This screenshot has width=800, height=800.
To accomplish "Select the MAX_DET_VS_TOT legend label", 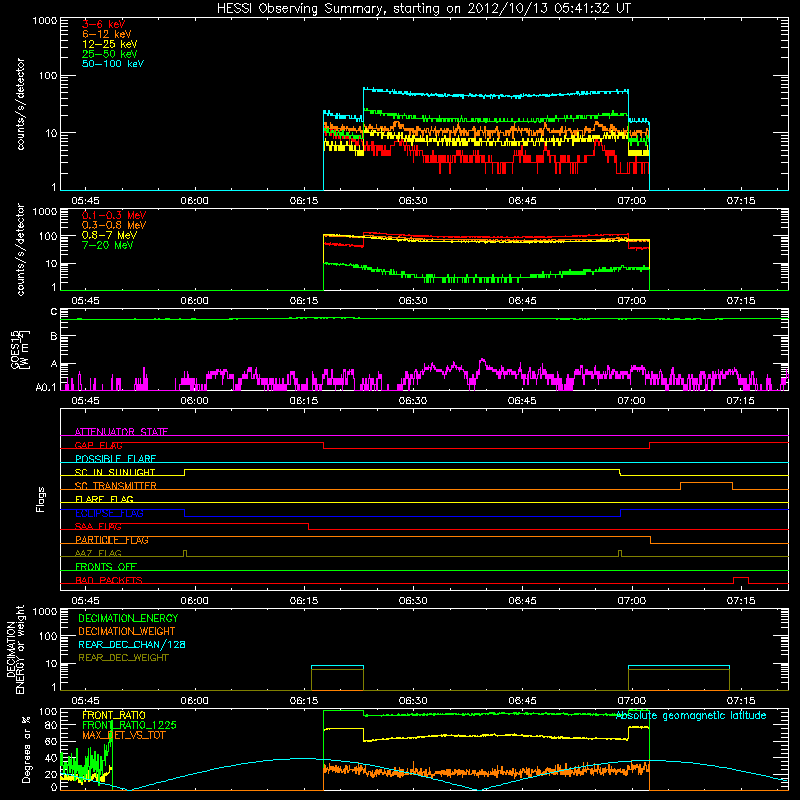I will point(124,735).
